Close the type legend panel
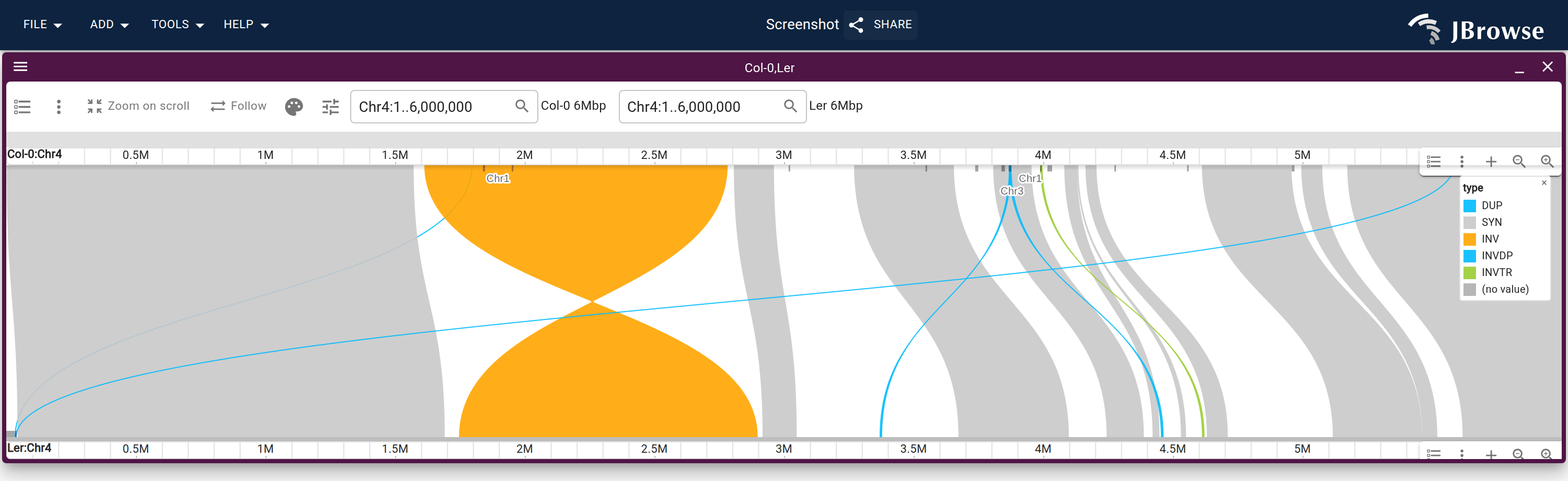The height and width of the screenshot is (481, 1568). (1543, 182)
